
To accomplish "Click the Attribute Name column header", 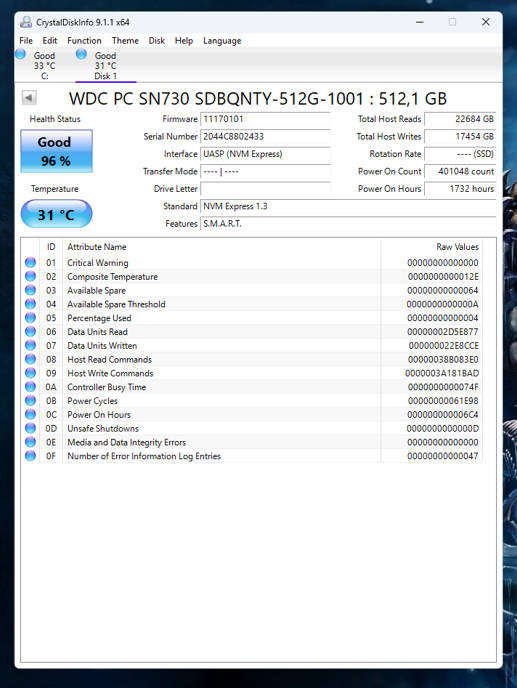I will (x=222, y=247).
